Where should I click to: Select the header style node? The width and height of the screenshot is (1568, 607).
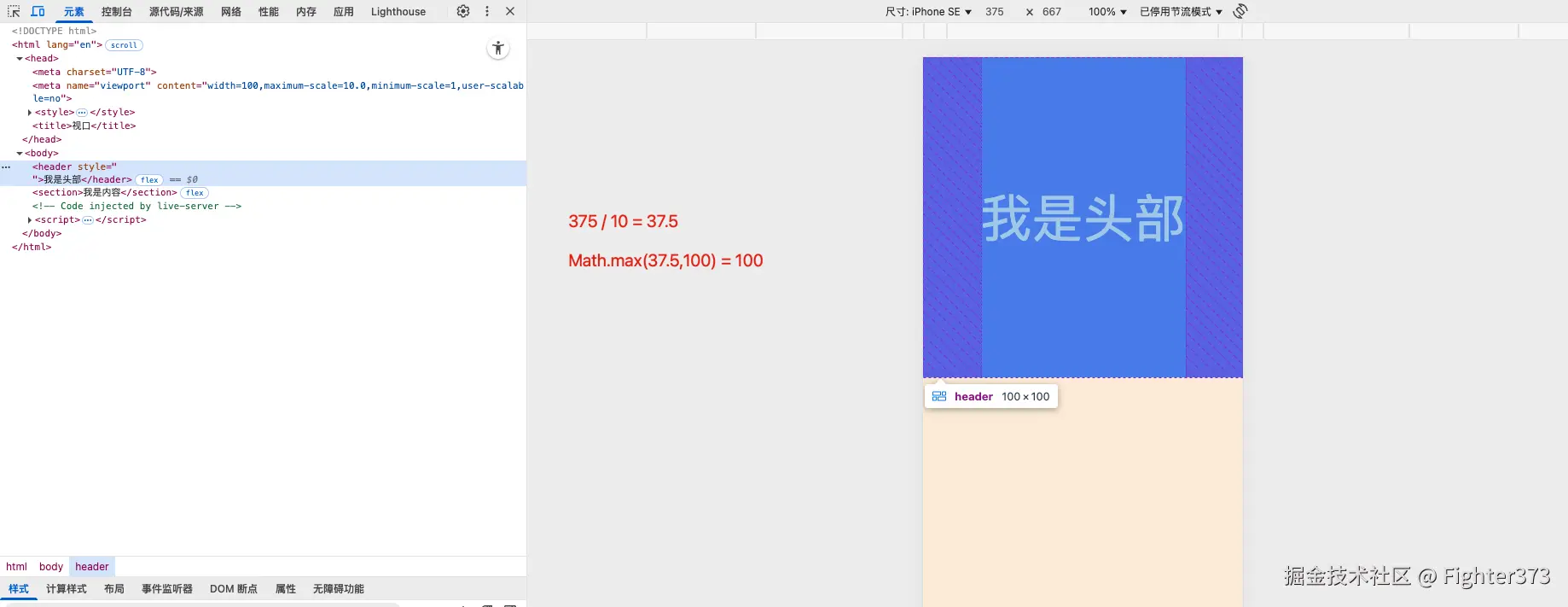pyautogui.click(x=263, y=173)
